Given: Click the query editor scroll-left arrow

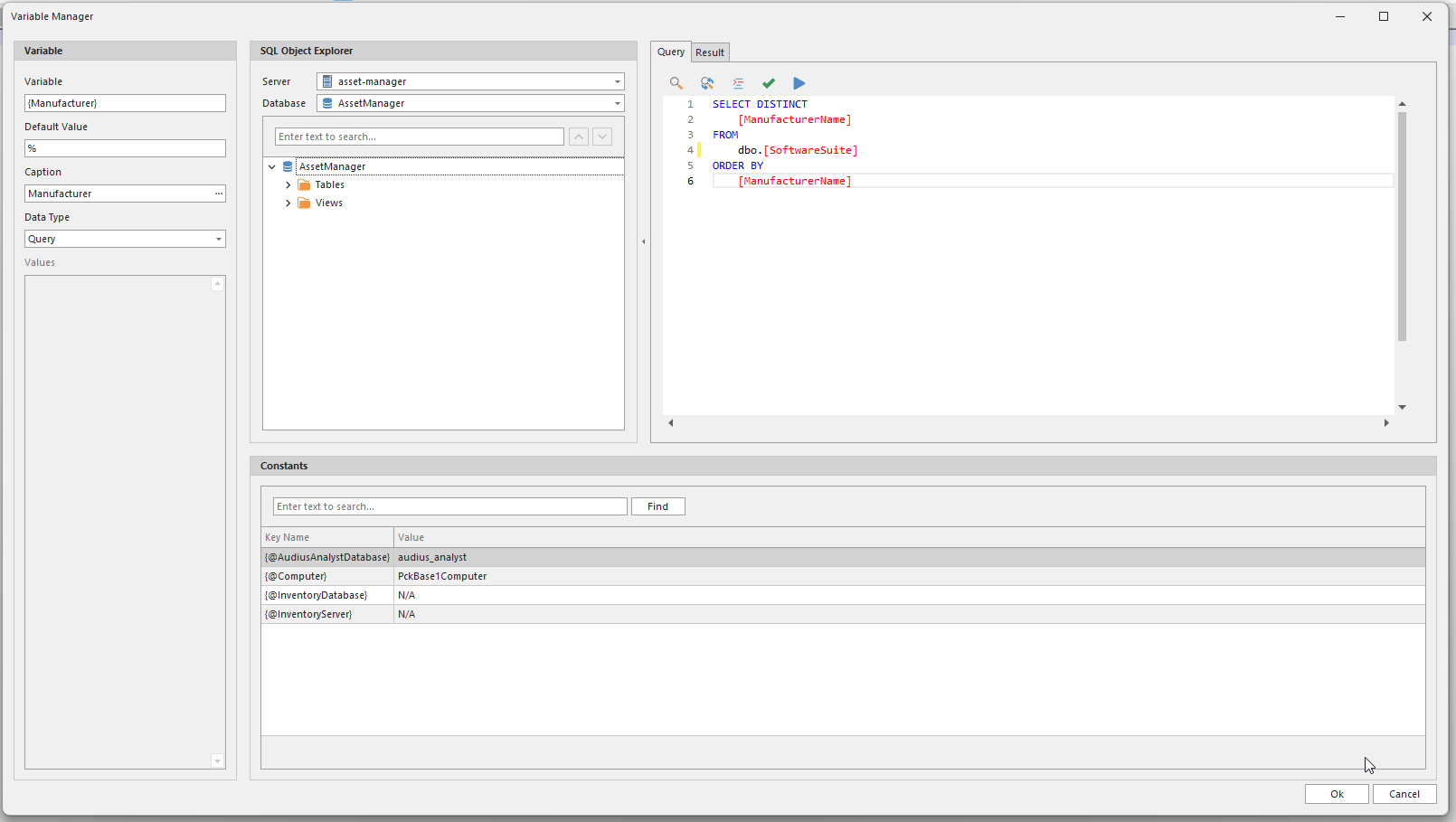Looking at the screenshot, I should click(x=670, y=422).
